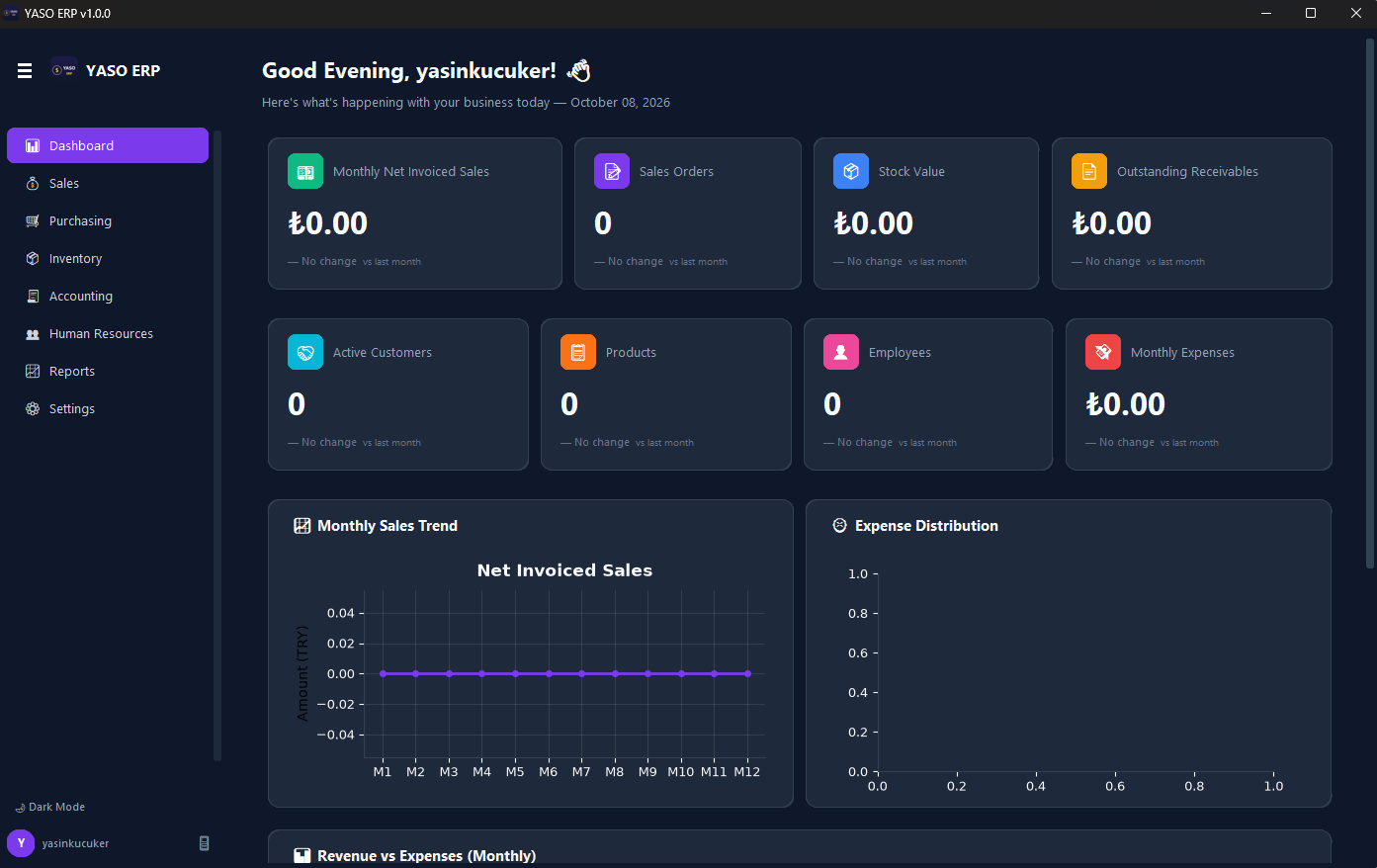Click the Settings gear icon
Viewport: 1377px width, 868px height.
[33, 408]
